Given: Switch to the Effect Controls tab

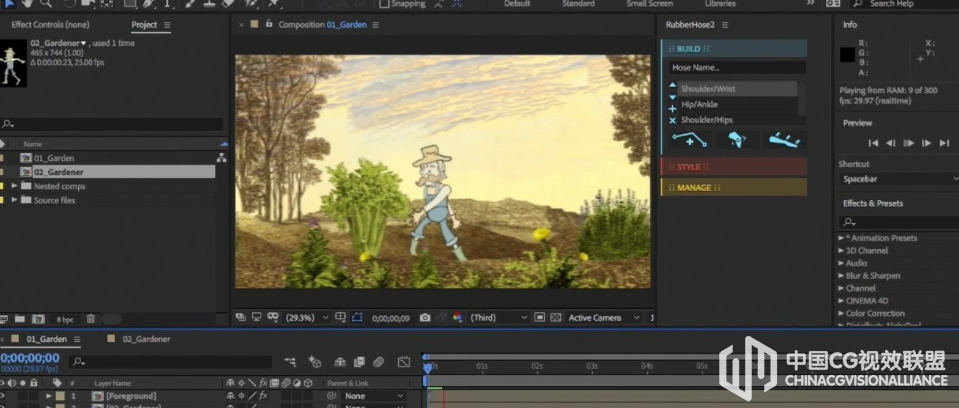Looking at the screenshot, I should coord(50,25).
